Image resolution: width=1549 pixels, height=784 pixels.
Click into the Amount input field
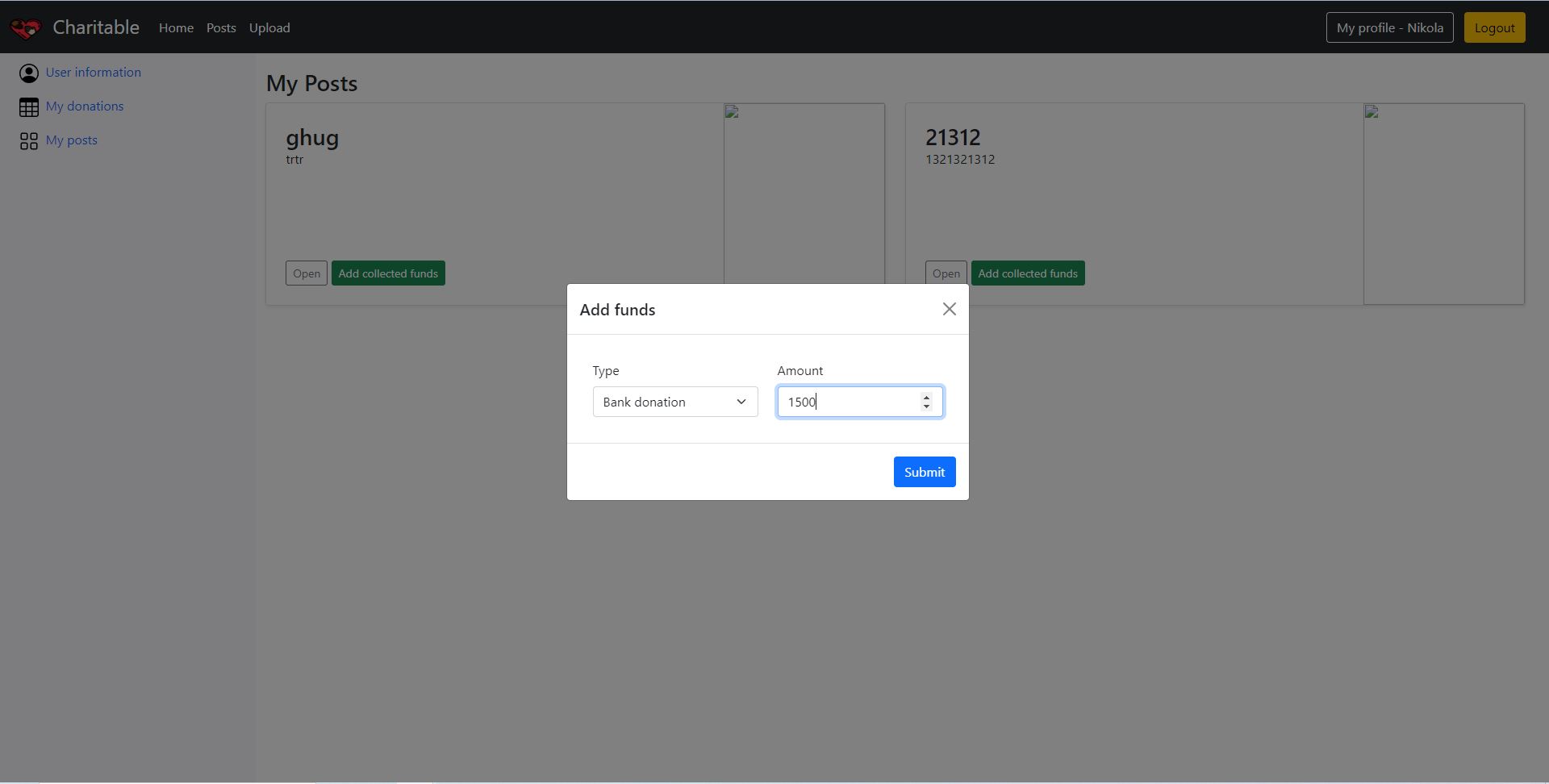point(847,402)
